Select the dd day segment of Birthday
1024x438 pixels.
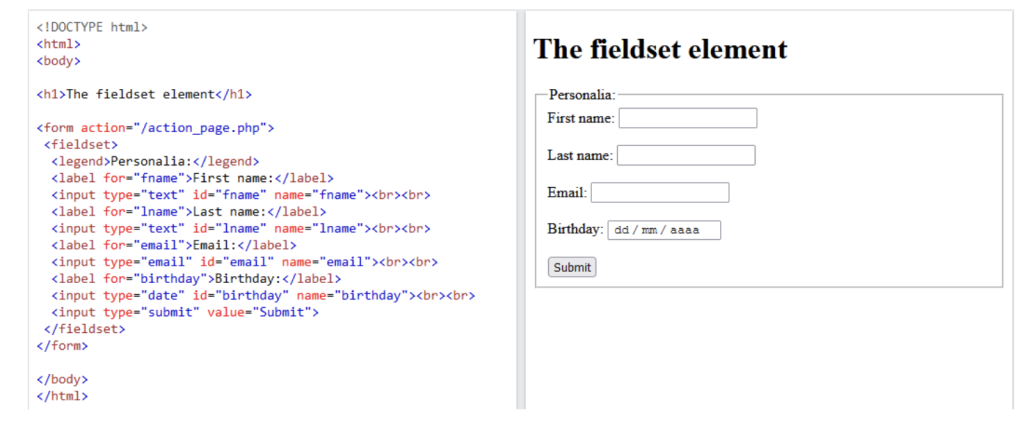click(x=622, y=230)
